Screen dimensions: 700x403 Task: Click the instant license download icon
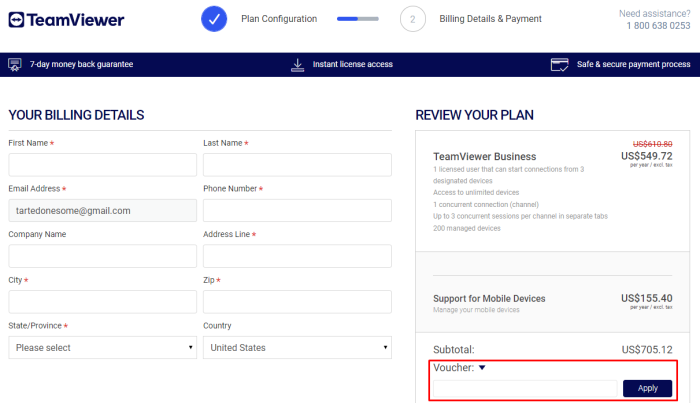pyautogui.click(x=297, y=65)
